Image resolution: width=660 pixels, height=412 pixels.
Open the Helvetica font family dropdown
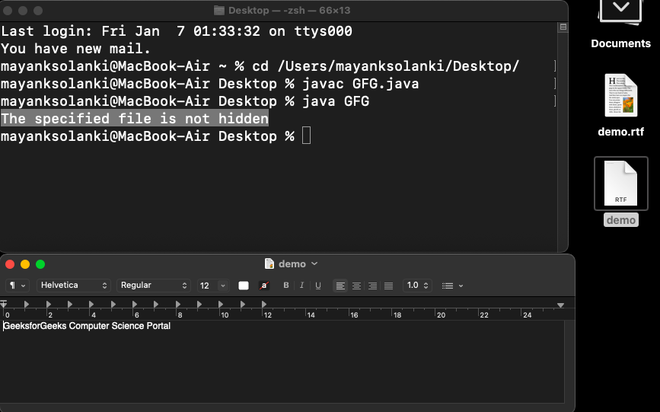[x=73, y=286]
